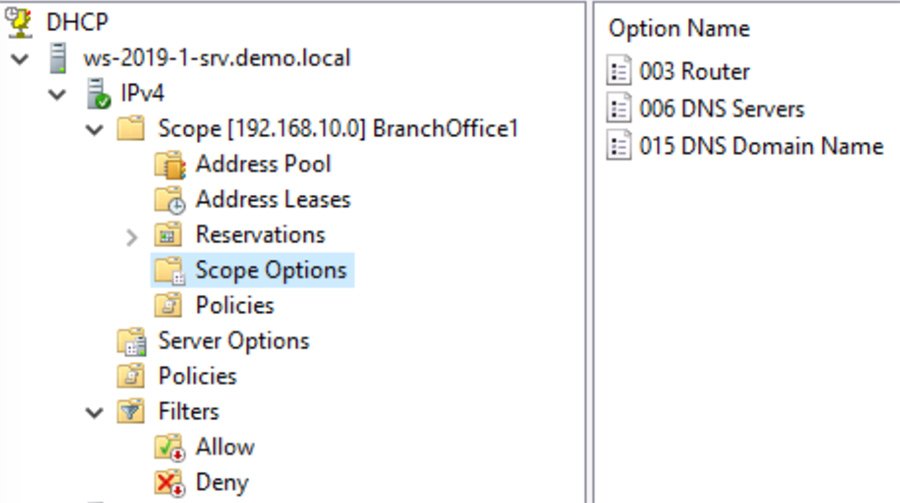Open the Address Pool folder icon
Image resolution: width=900 pixels, height=503 pixels.
coord(170,164)
